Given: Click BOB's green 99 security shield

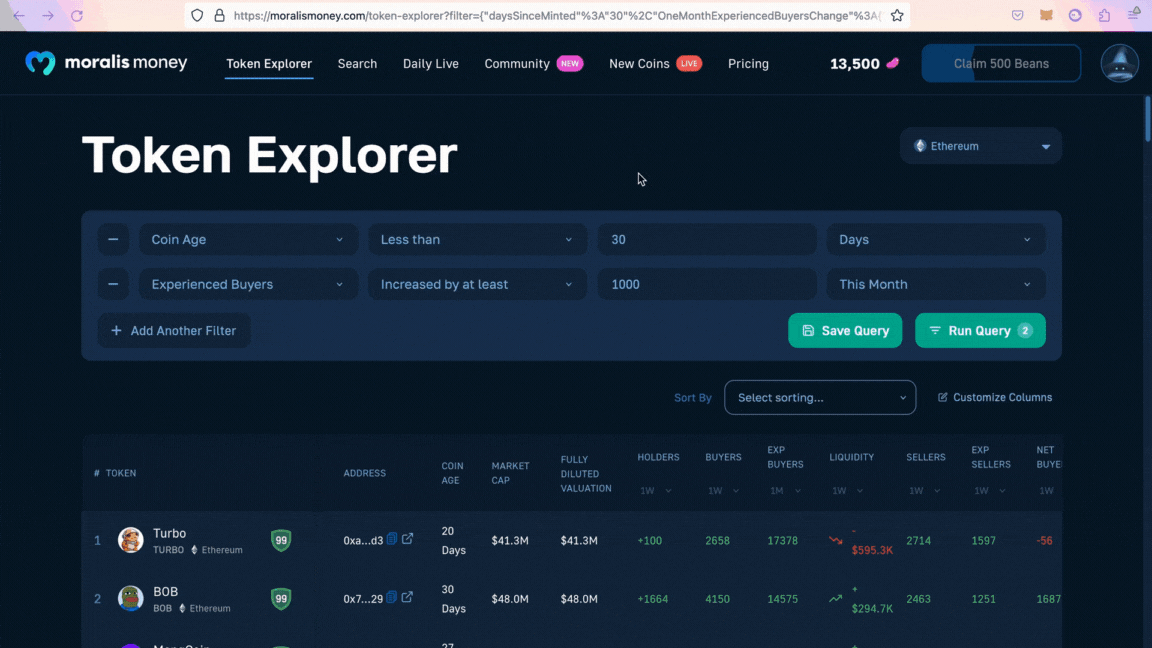Looking at the screenshot, I should [x=281, y=599].
